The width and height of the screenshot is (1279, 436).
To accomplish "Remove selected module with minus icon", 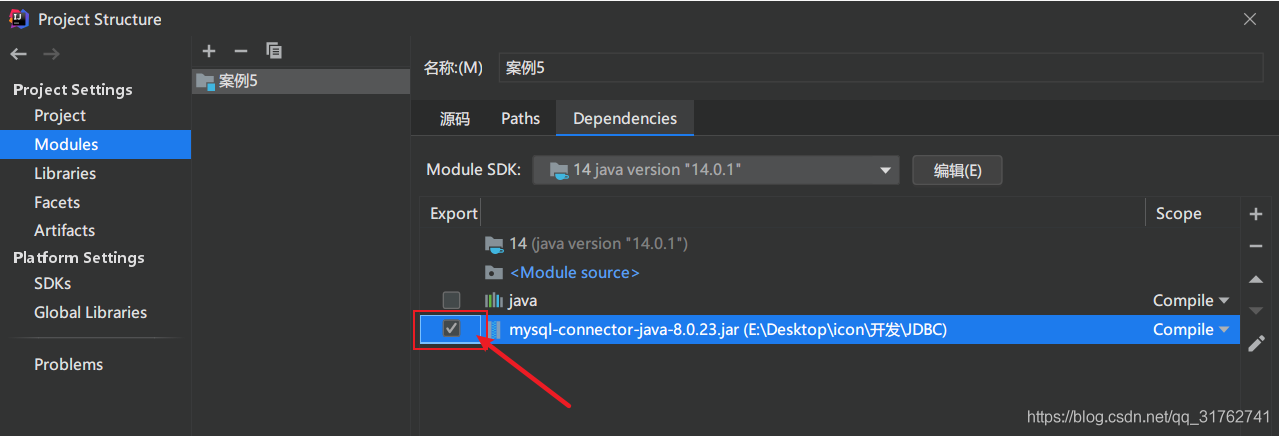I will [x=240, y=51].
